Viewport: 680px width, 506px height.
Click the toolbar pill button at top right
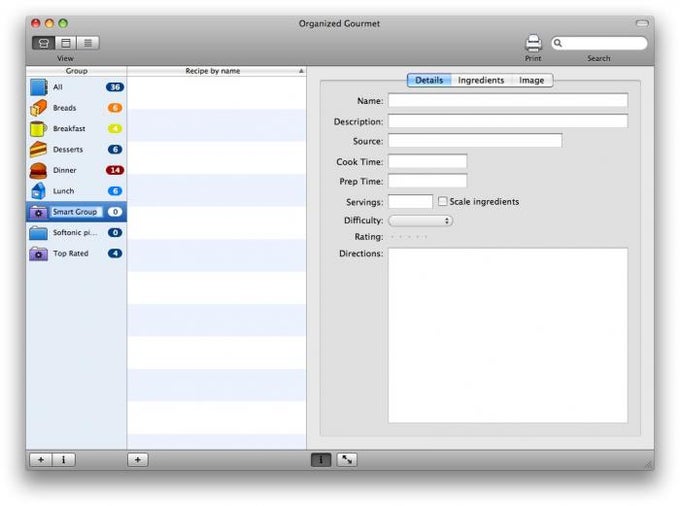[x=642, y=23]
